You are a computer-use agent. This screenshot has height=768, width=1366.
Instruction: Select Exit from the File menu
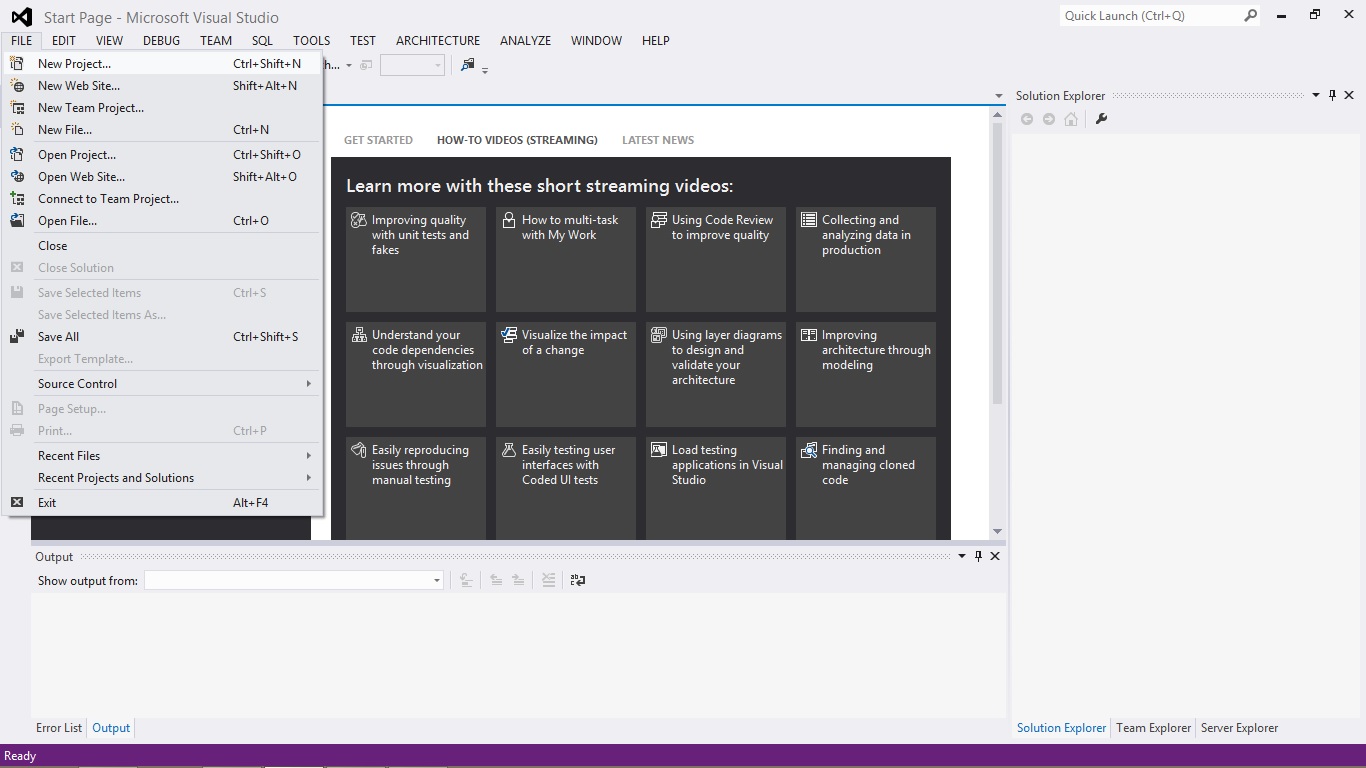(162, 502)
